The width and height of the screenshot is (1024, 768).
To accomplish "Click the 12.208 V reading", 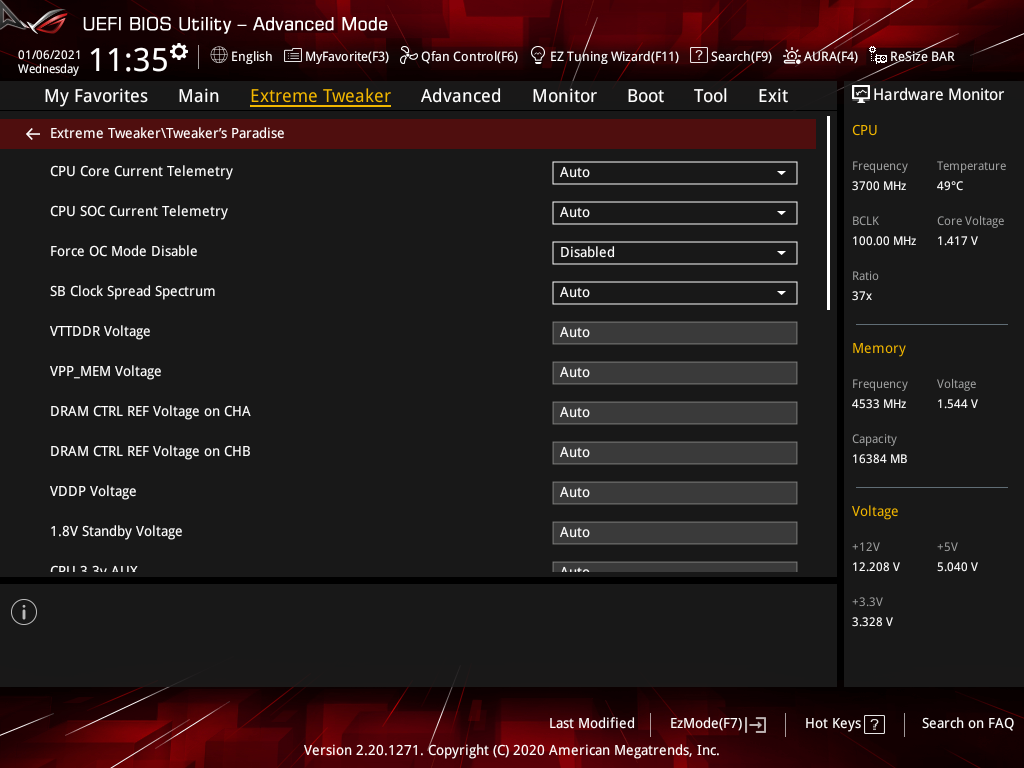I will [875, 567].
